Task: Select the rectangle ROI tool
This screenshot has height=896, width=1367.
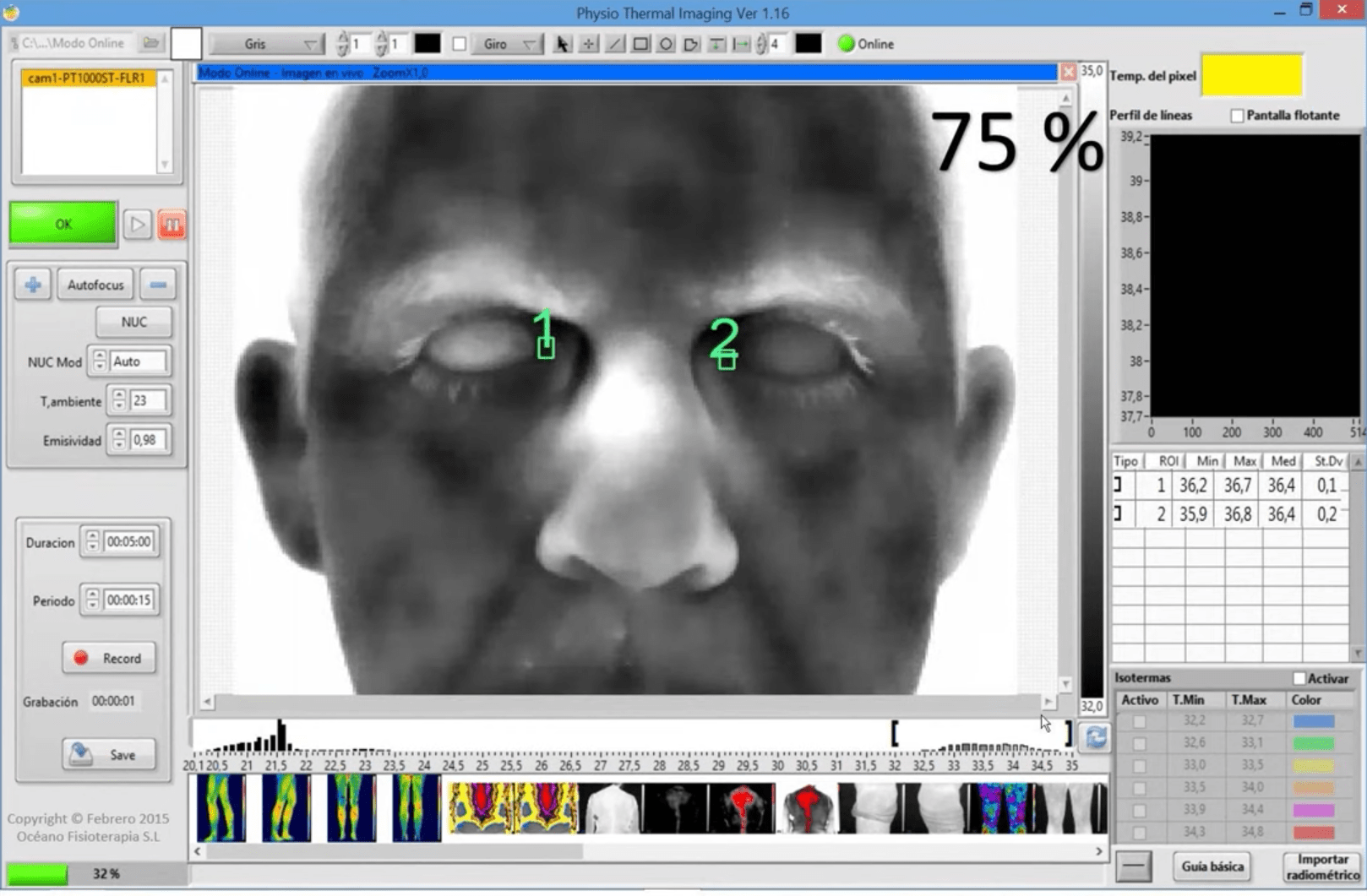Action: (x=640, y=44)
